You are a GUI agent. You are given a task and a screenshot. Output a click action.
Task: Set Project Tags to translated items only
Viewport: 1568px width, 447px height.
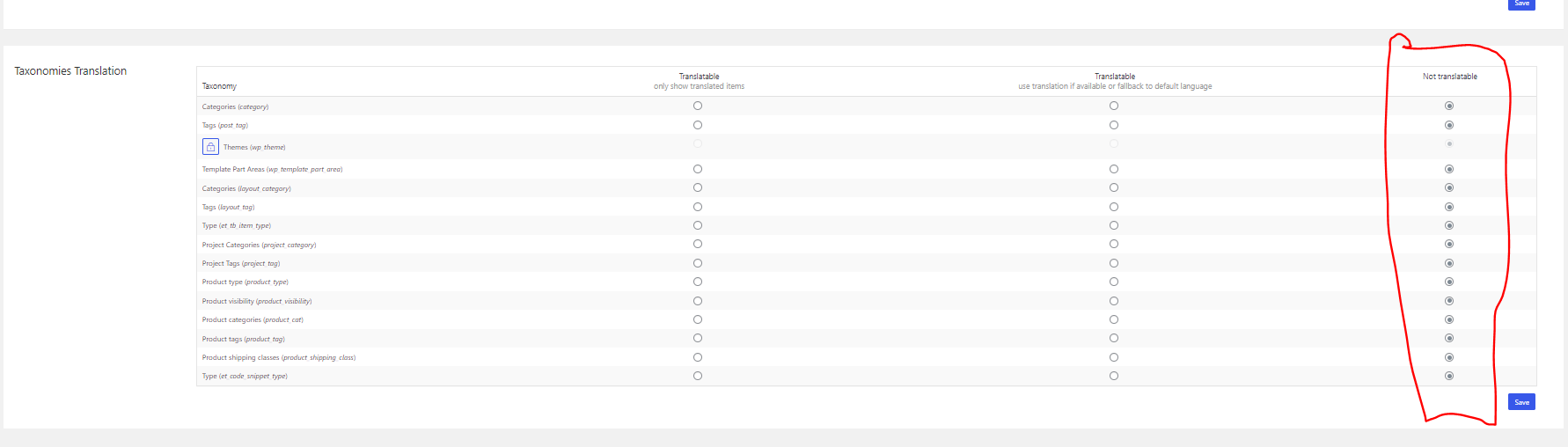(x=698, y=263)
